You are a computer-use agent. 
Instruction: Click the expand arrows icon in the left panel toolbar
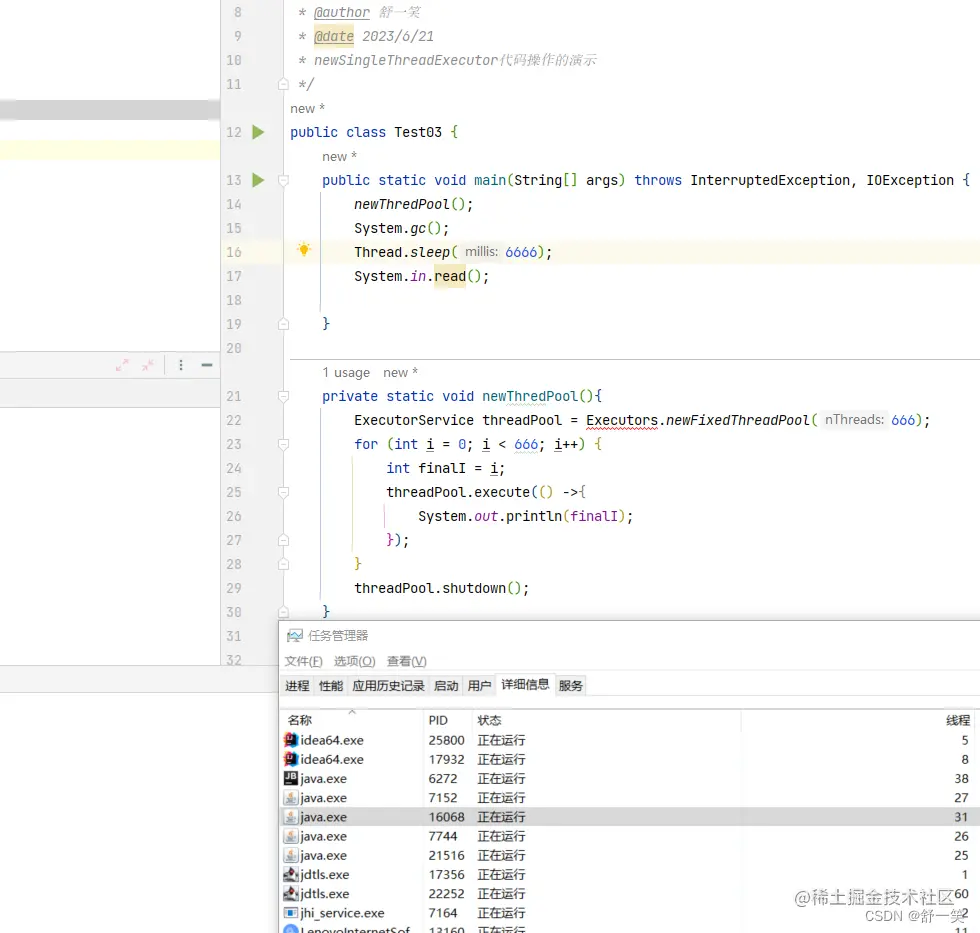pos(122,365)
